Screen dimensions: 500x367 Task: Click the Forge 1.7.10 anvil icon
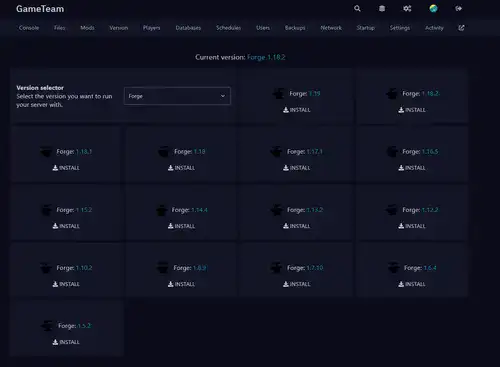276,268
